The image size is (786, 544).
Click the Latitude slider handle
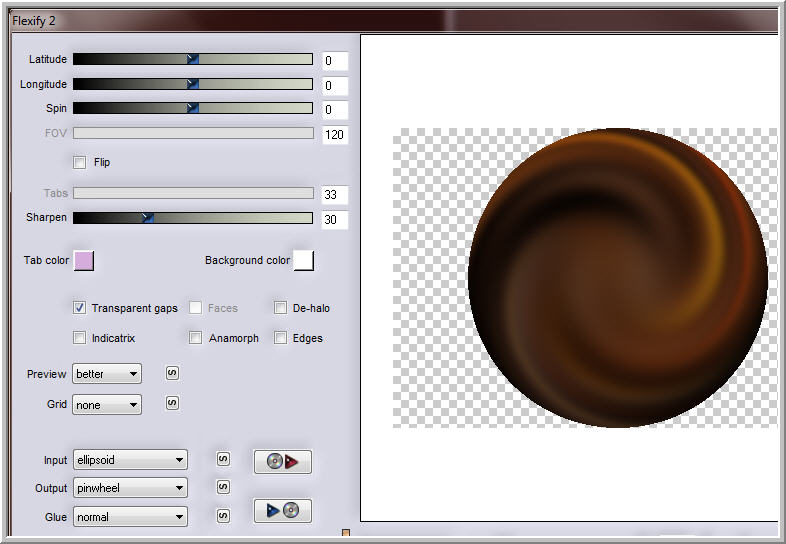point(192,59)
